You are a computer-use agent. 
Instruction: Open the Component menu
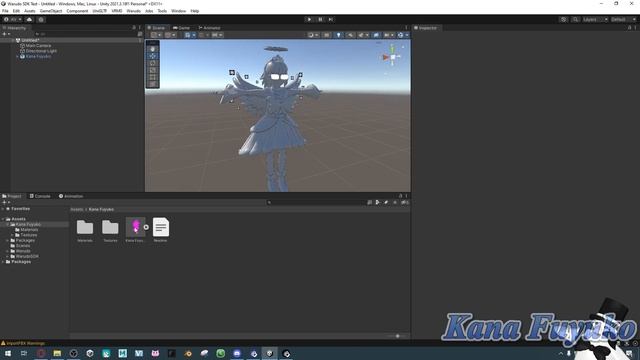(x=77, y=11)
